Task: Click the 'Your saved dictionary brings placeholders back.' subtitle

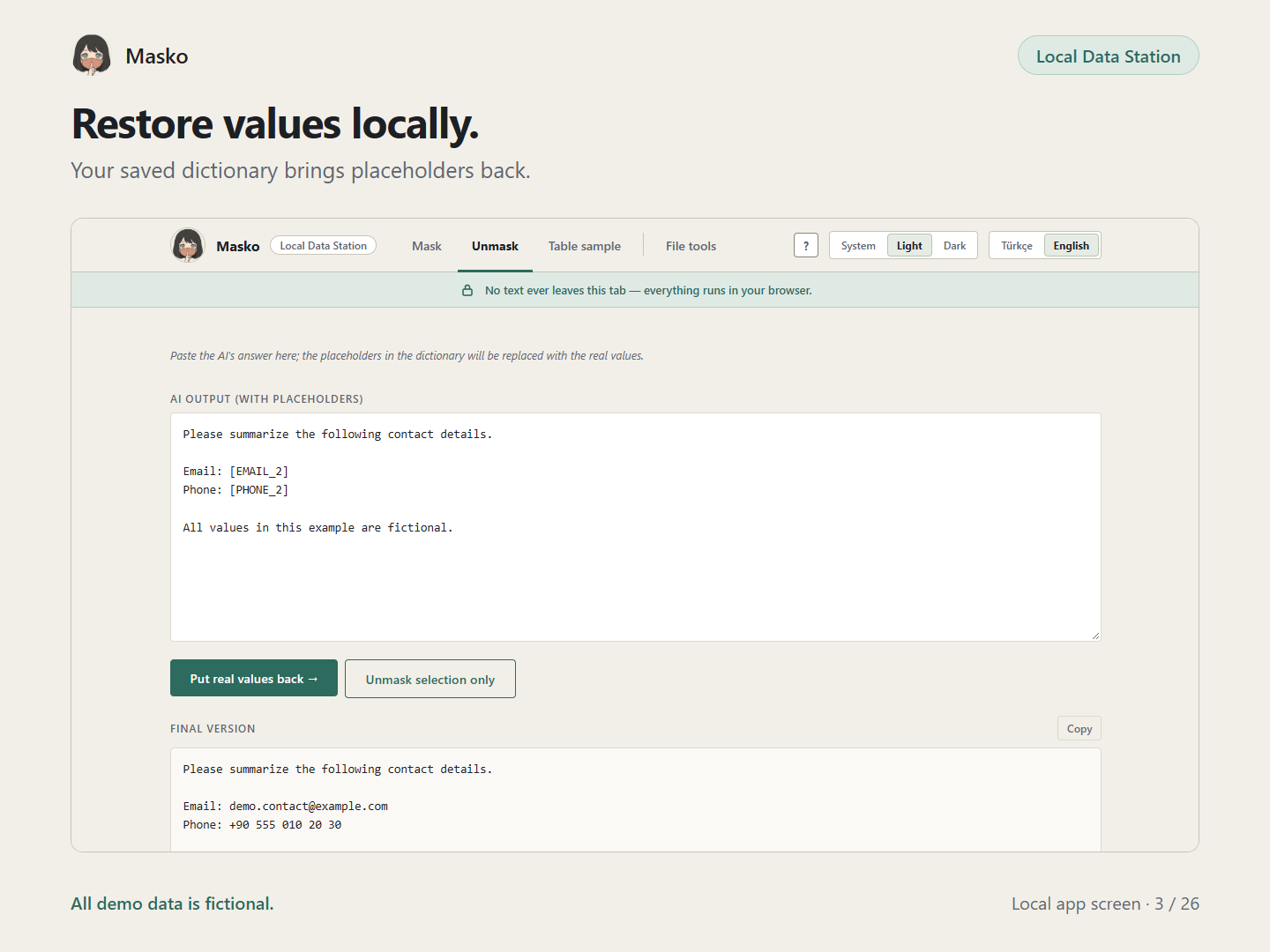Action: [x=301, y=170]
